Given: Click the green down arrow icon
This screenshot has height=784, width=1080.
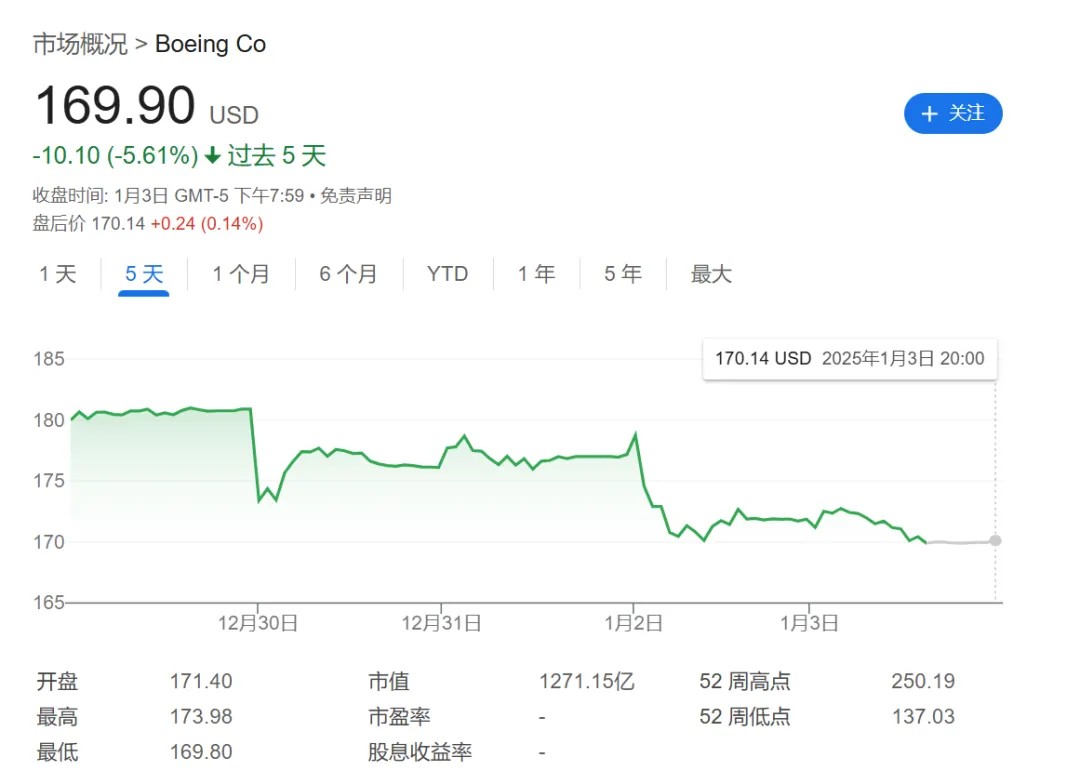Looking at the screenshot, I should pyautogui.click(x=212, y=157).
